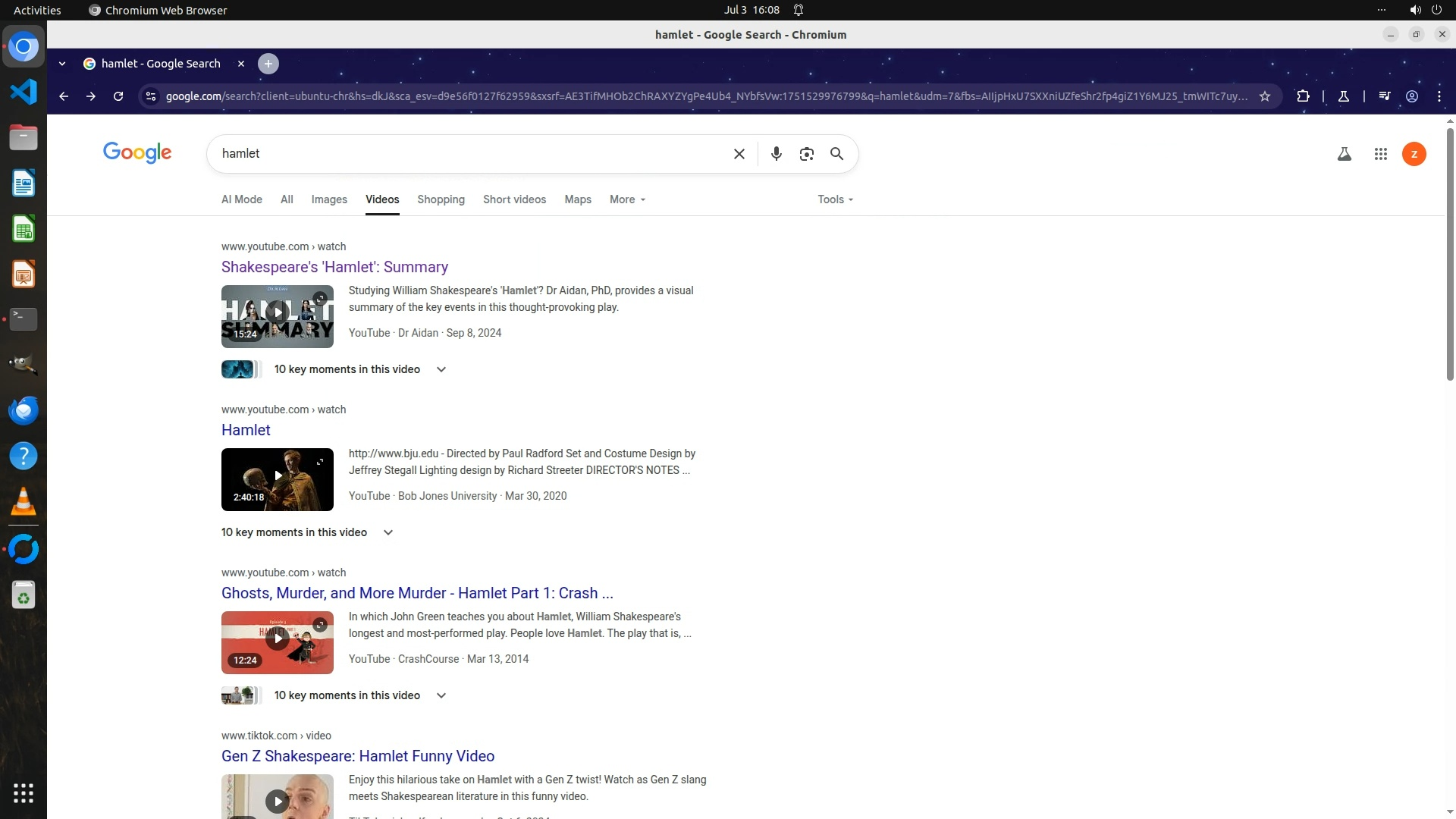Expand key moments for Bob Jones video
1456x819 pixels.
(388, 532)
